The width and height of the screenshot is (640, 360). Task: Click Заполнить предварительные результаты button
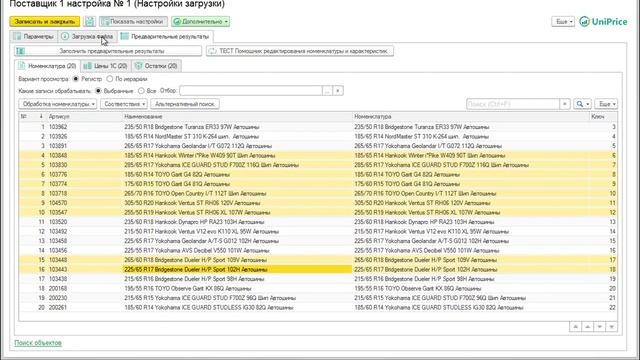pos(108,51)
